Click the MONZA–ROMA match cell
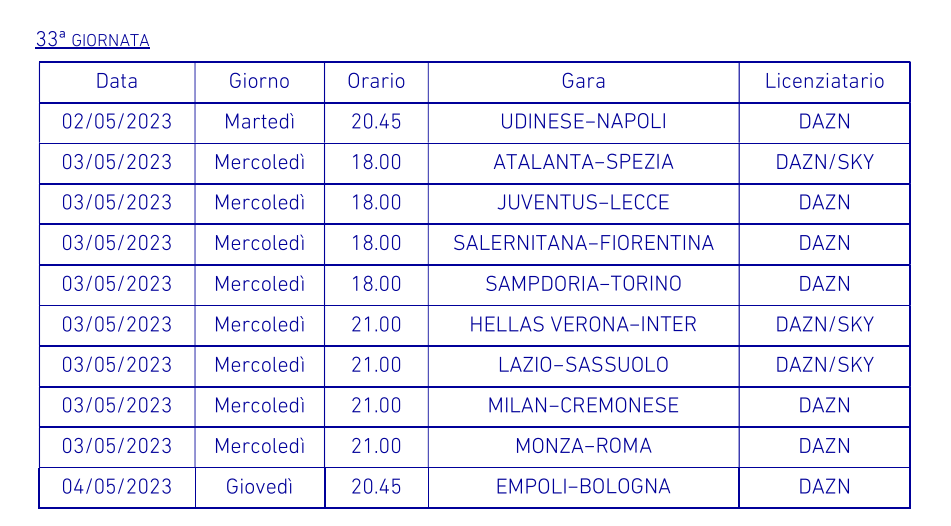 [583, 446]
